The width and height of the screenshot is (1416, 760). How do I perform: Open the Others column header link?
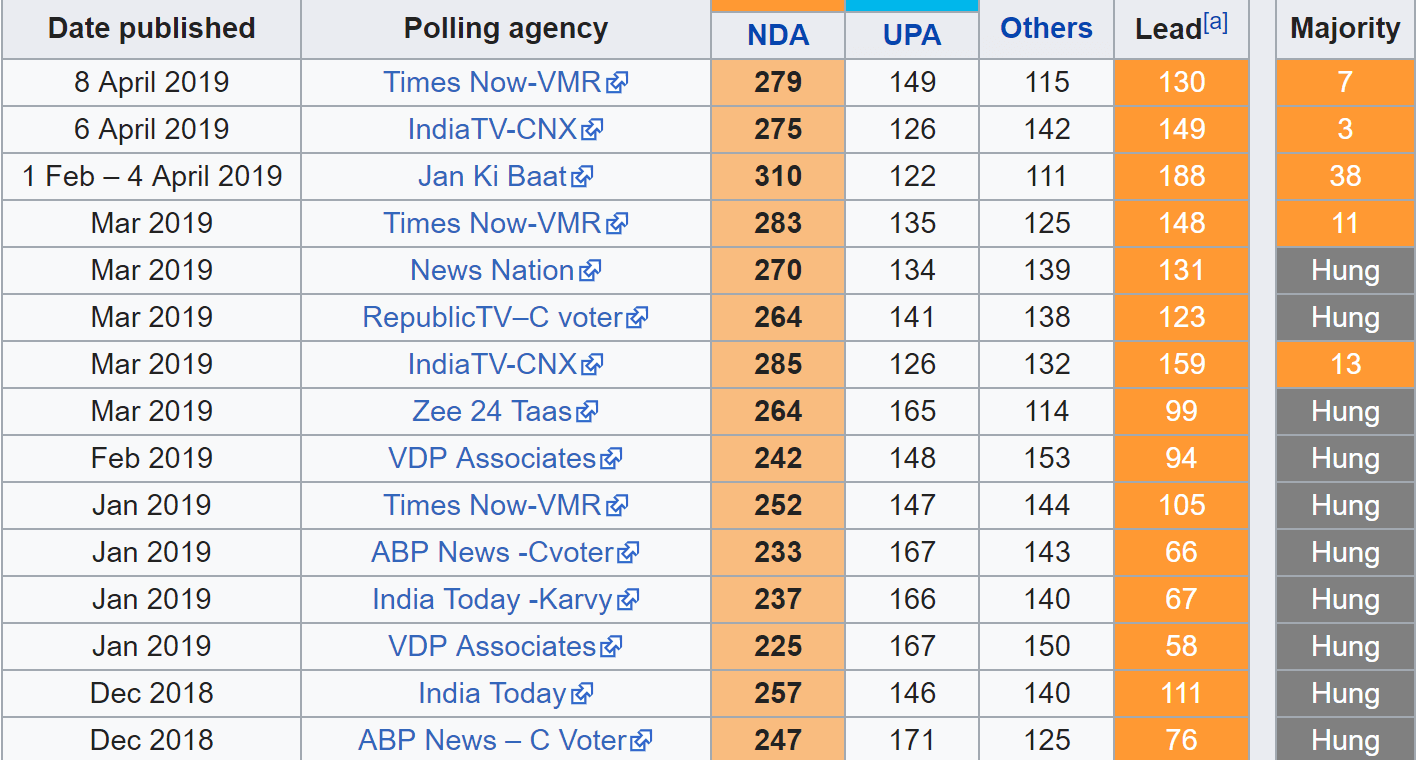tap(1047, 28)
